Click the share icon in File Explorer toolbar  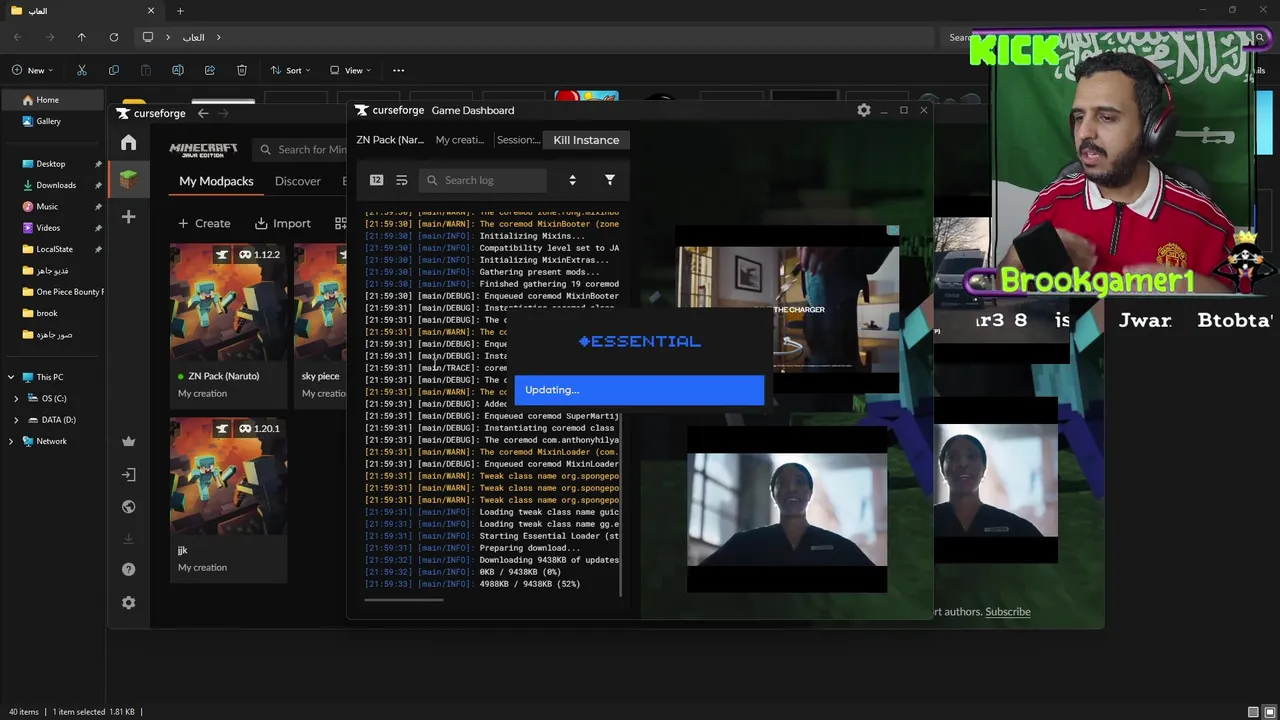[210, 70]
